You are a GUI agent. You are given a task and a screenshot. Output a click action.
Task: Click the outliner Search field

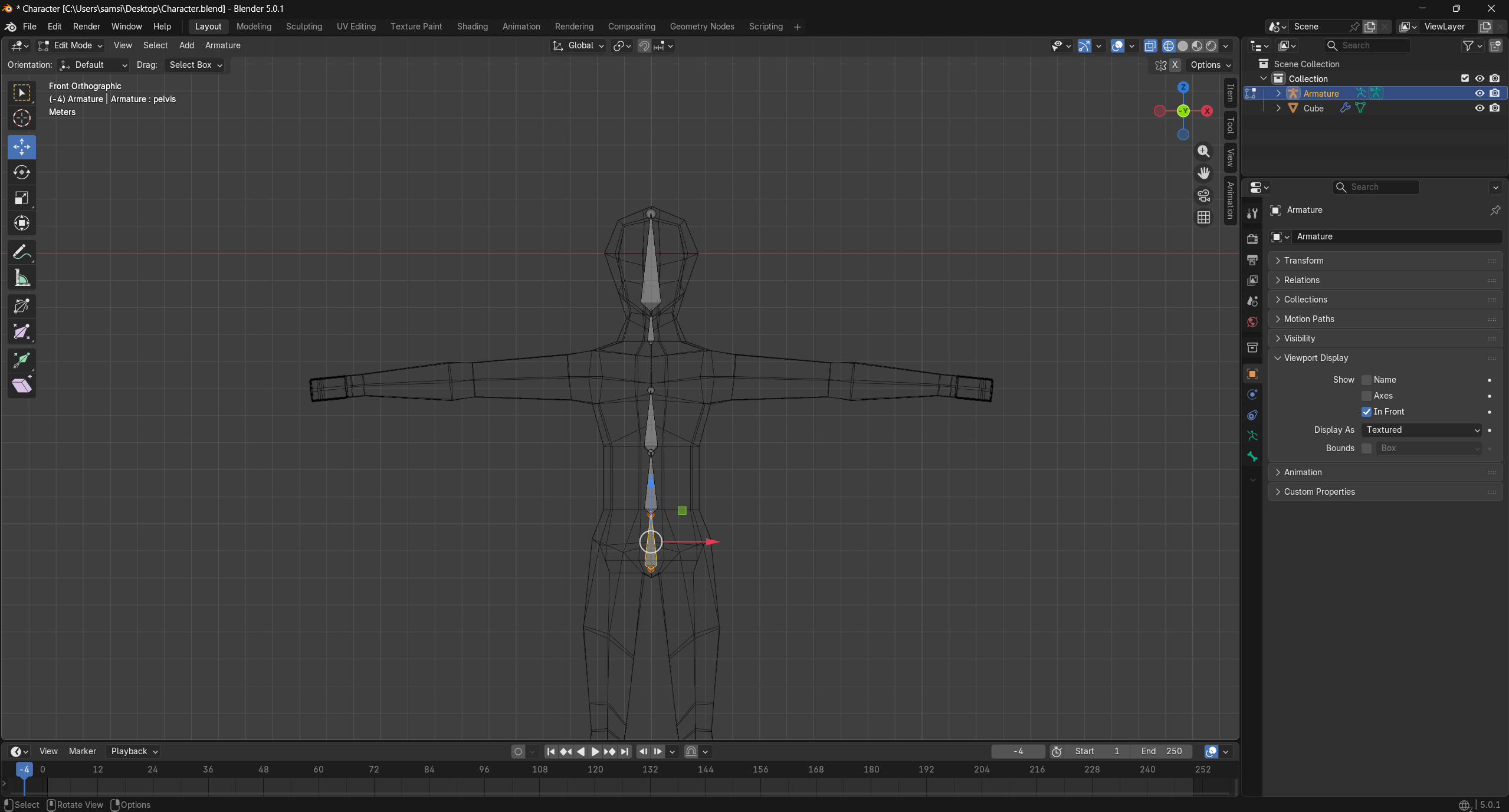click(1367, 45)
